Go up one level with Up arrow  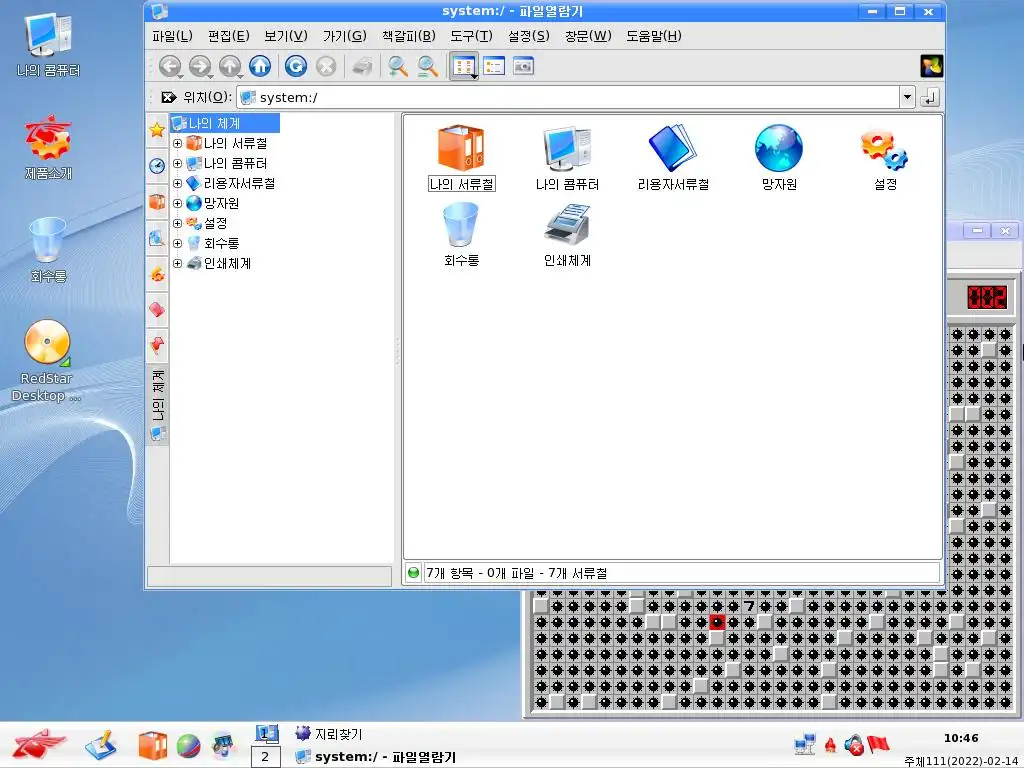click(230, 66)
